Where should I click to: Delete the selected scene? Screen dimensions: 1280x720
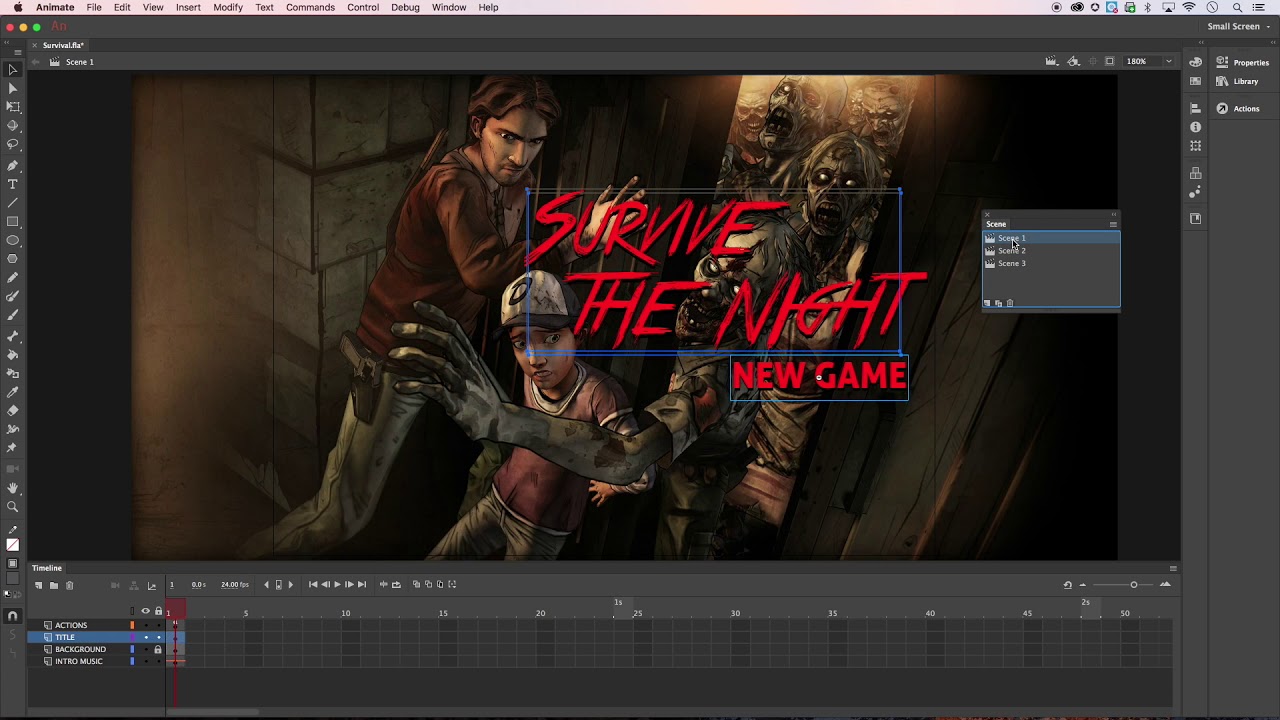pos(1010,303)
